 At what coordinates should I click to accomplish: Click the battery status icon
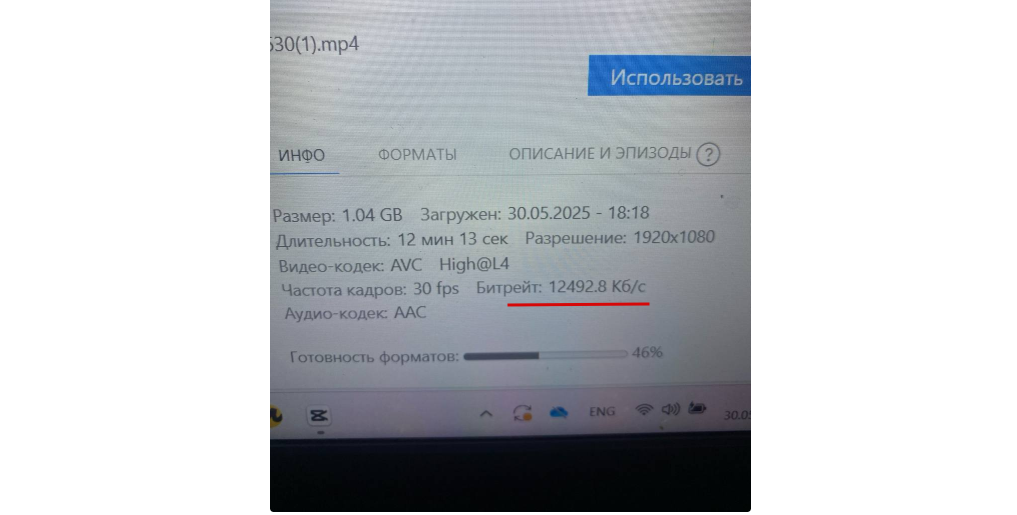[x=697, y=409]
